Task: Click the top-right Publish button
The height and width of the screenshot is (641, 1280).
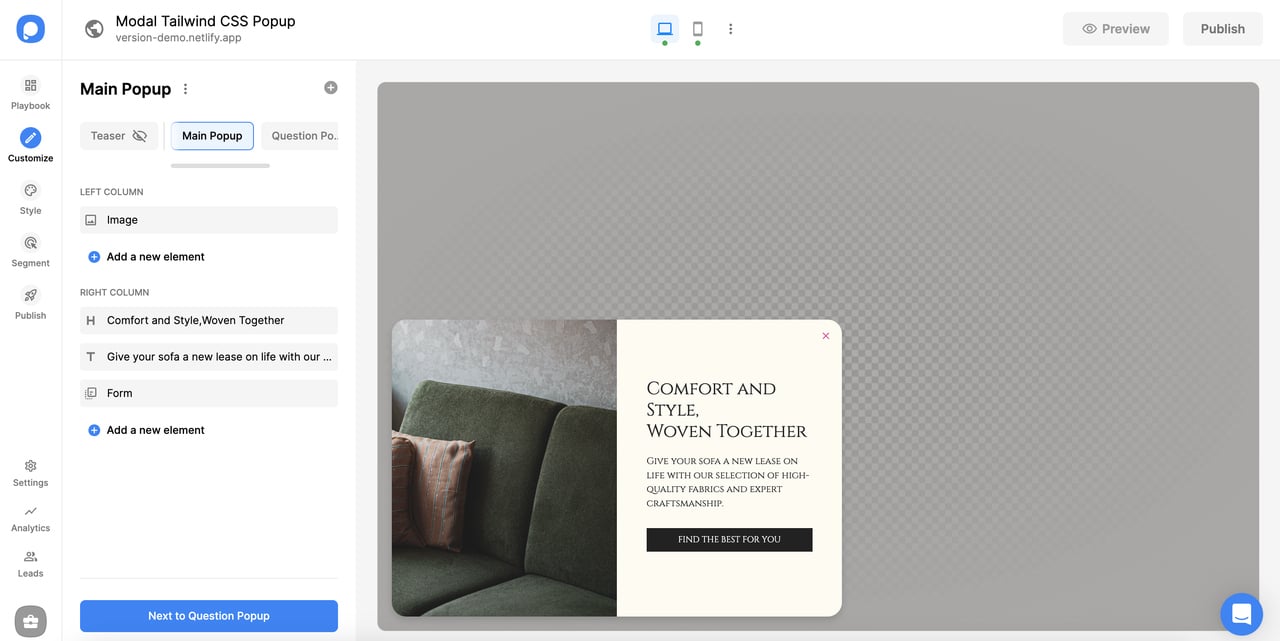Action: pos(1222,29)
